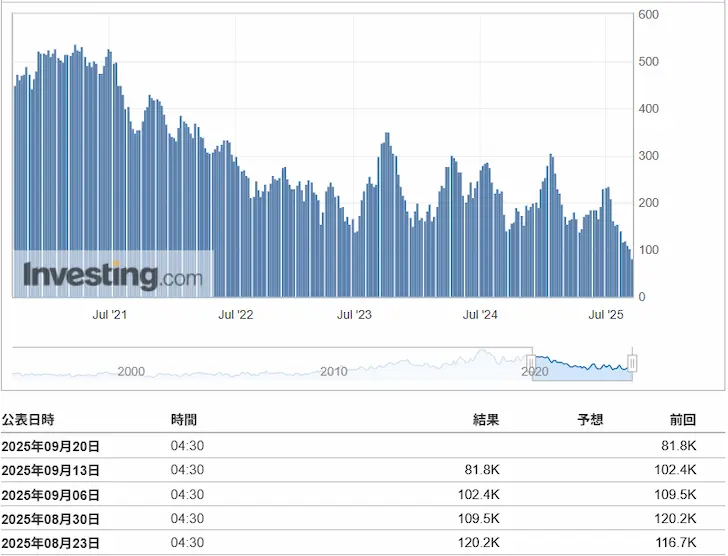Select the 2025年08月23日 release row date
This screenshot has width=728, height=556.
point(51,544)
